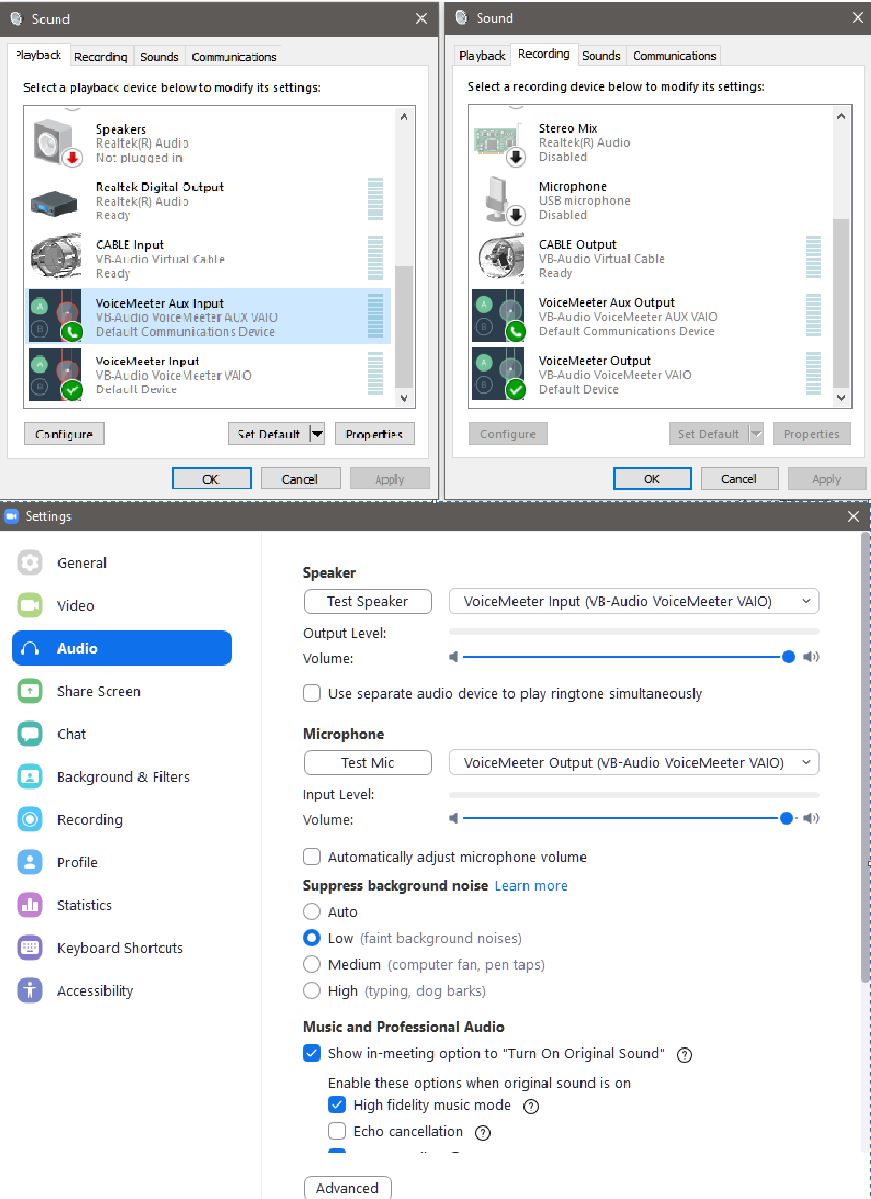Click Configure in the Playback window

tap(64, 434)
